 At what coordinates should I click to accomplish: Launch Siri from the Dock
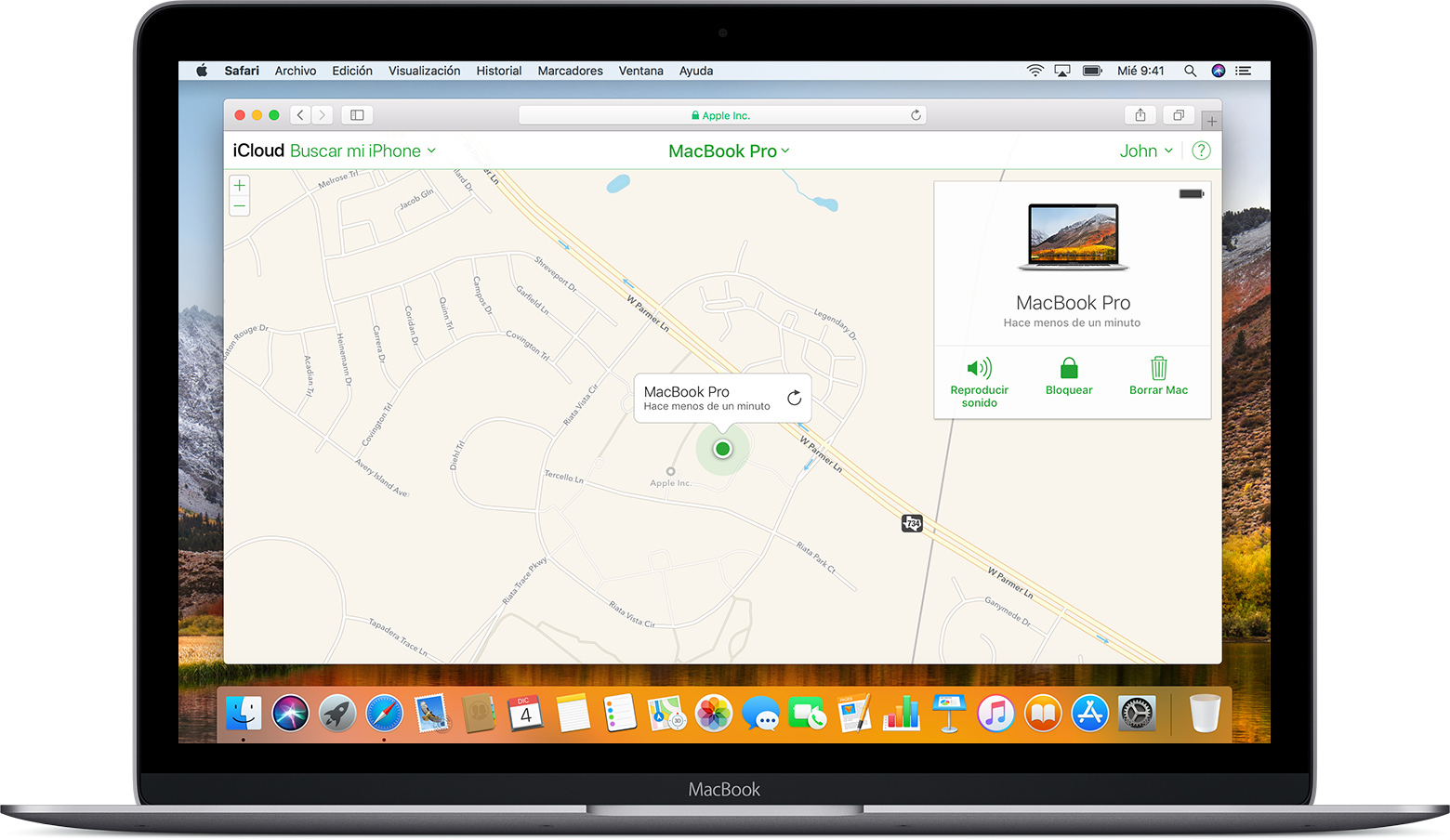(291, 714)
